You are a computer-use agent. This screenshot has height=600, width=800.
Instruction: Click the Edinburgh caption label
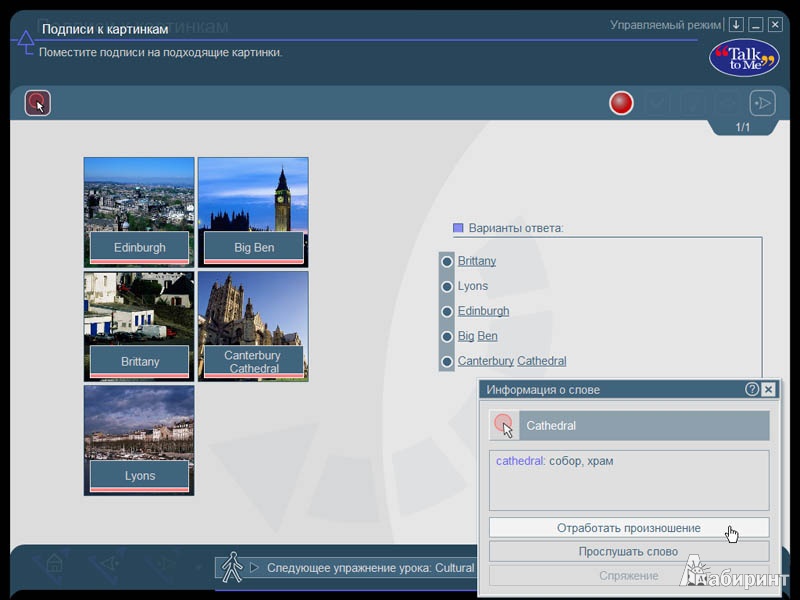[139, 247]
